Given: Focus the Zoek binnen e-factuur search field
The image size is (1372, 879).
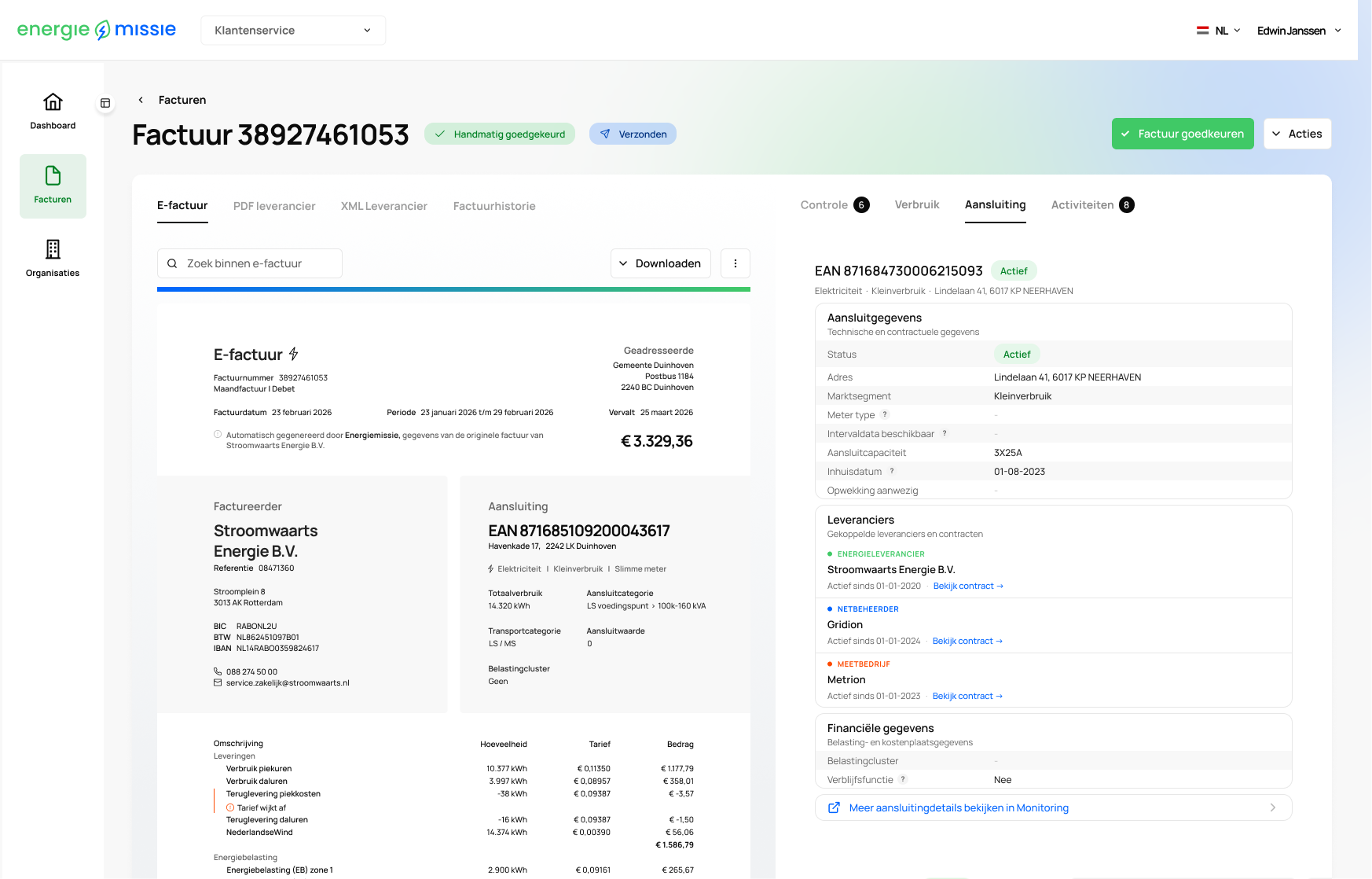Looking at the screenshot, I should (x=250, y=263).
